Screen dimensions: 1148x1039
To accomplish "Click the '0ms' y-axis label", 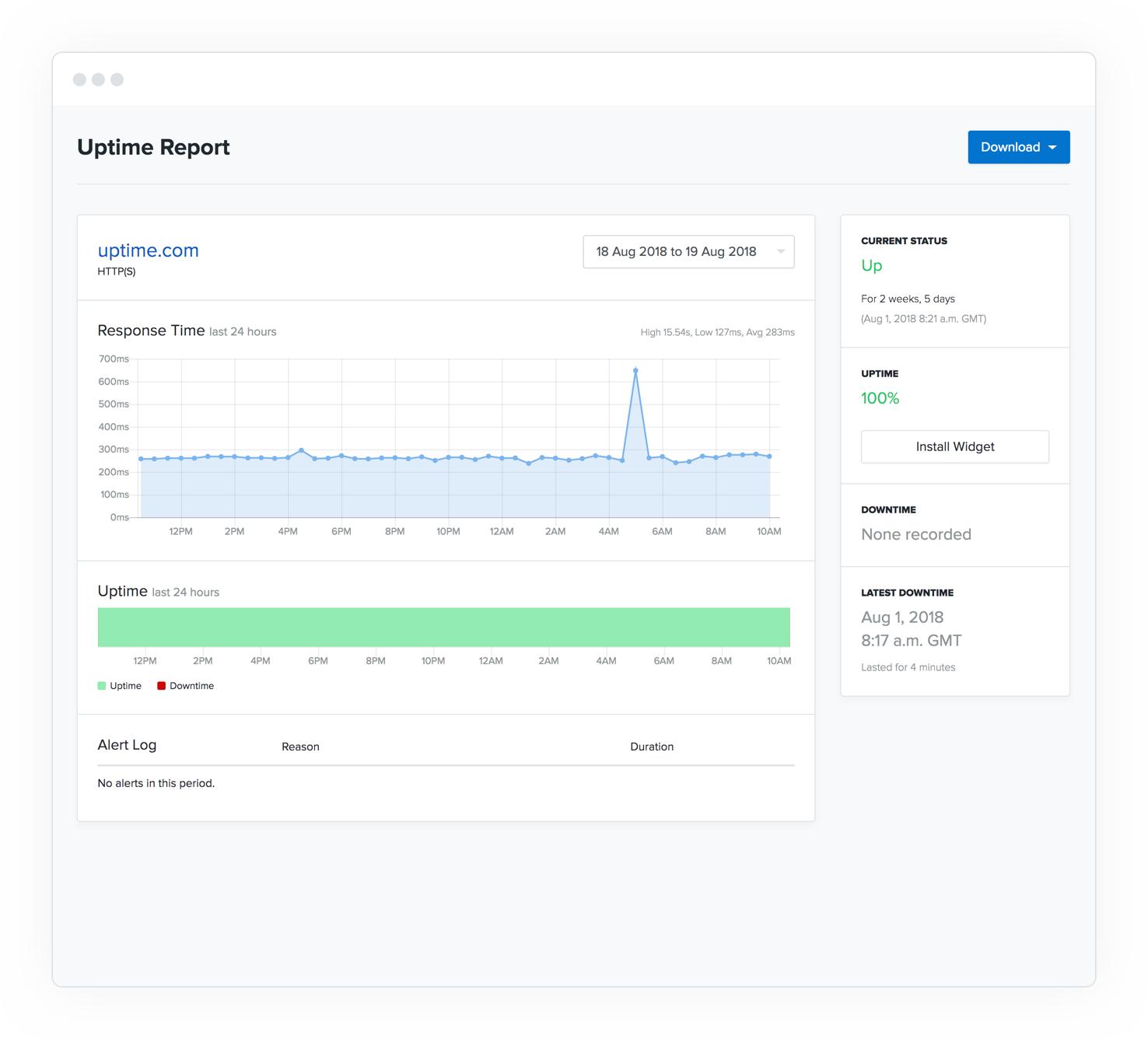I will point(120,517).
